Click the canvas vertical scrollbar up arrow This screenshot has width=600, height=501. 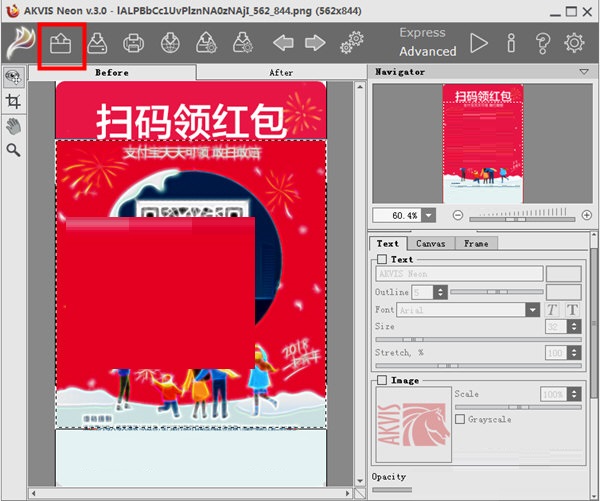(360, 87)
